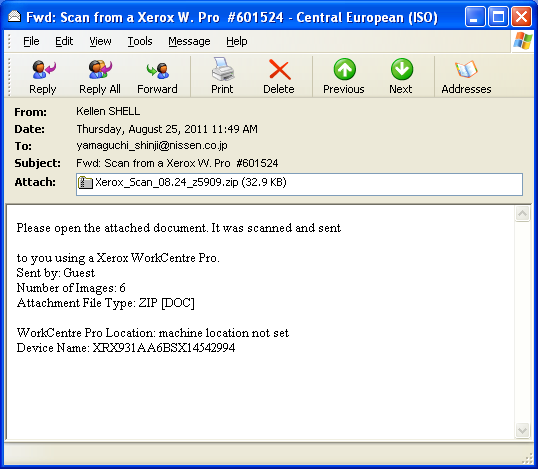Image resolution: width=538 pixels, height=469 pixels.
Task: Click the menu bar drag handle
Action: click(10, 42)
